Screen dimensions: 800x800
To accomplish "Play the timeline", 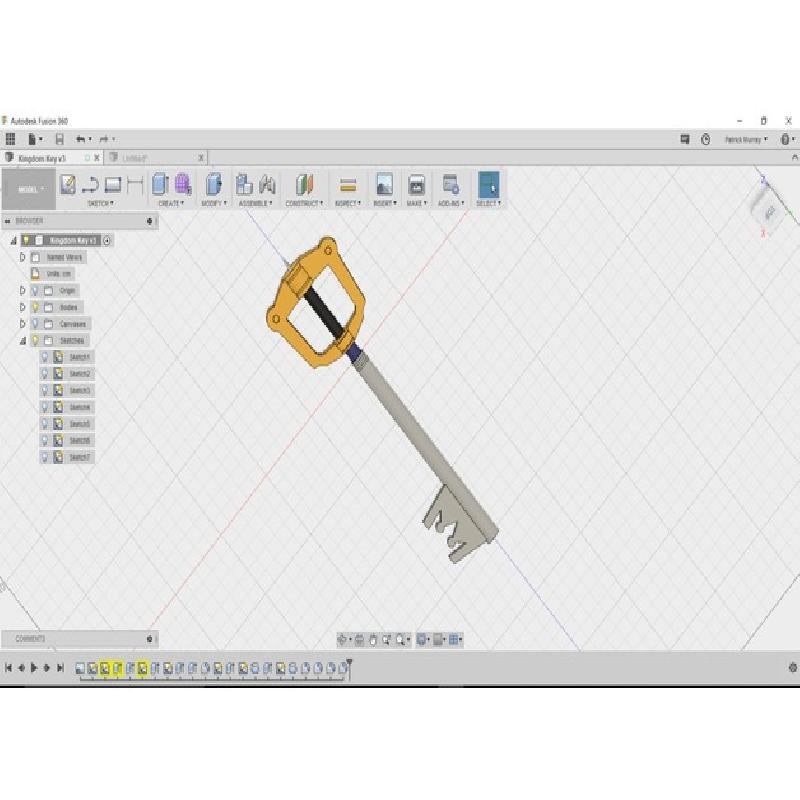I will pyautogui.click(x=34, y=667).
